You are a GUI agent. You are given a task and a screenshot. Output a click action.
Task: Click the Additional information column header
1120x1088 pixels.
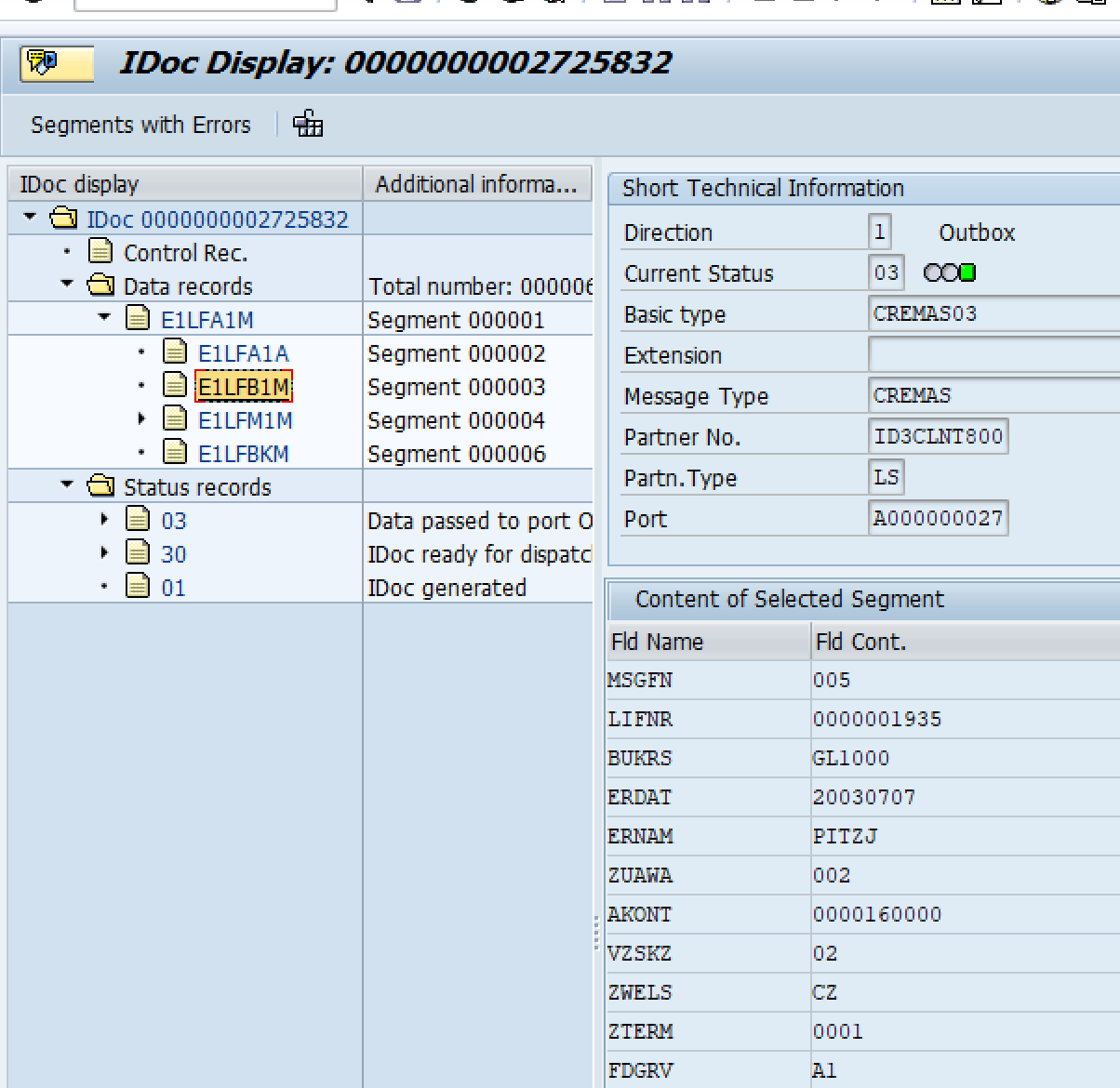coord(476,184)
